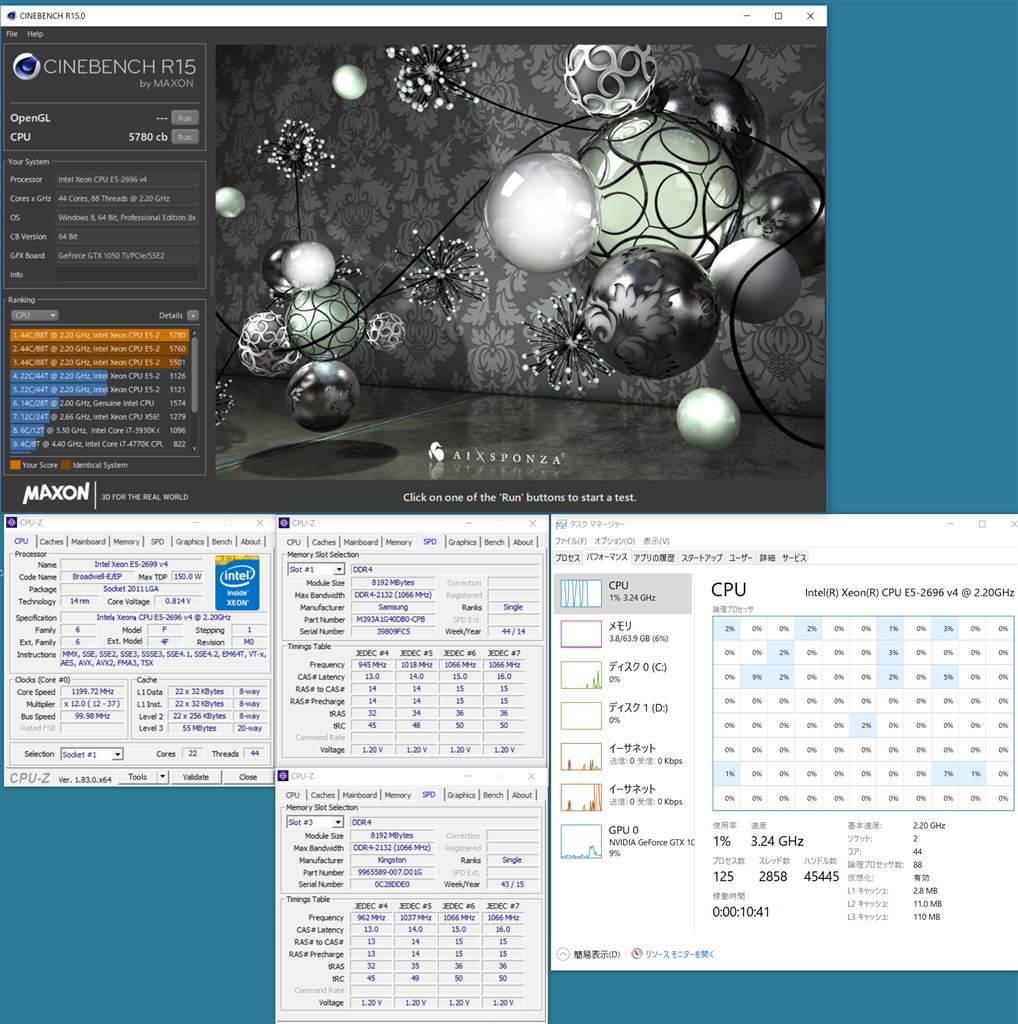Viewport: 1018px width, 1024px height.
Task: Click the resource monitor icon beside リソース モニターを開く
Action: pyautogui.click(x=637, y=953)
